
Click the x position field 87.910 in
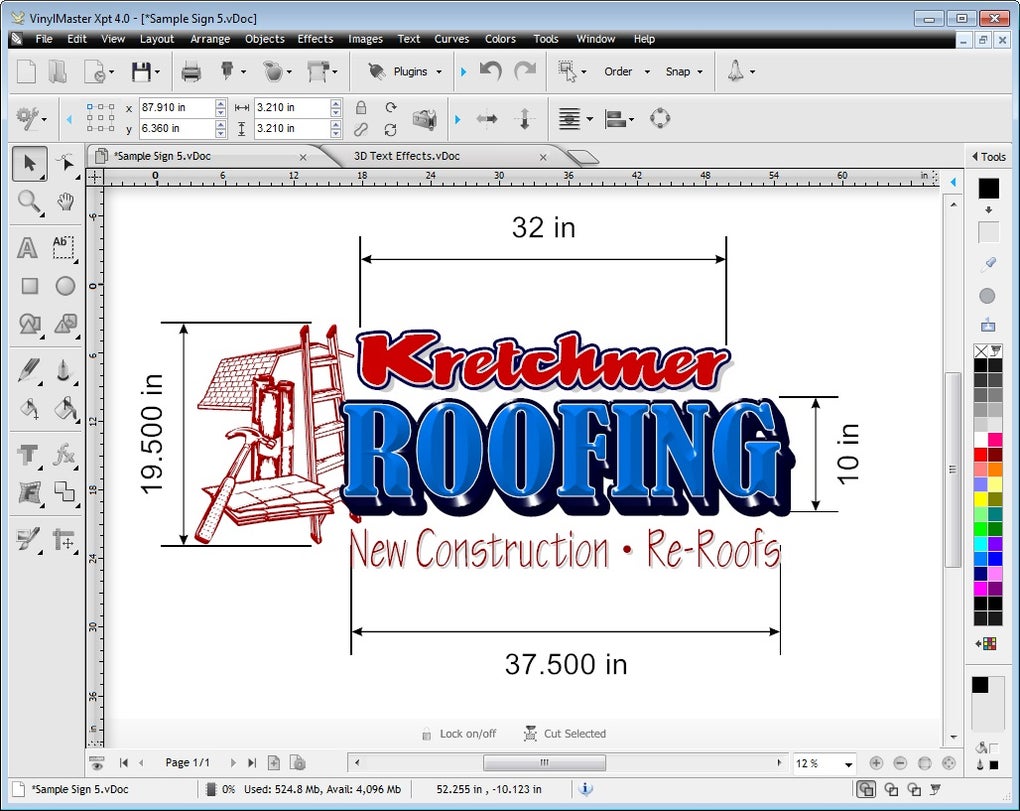(177, 107)
